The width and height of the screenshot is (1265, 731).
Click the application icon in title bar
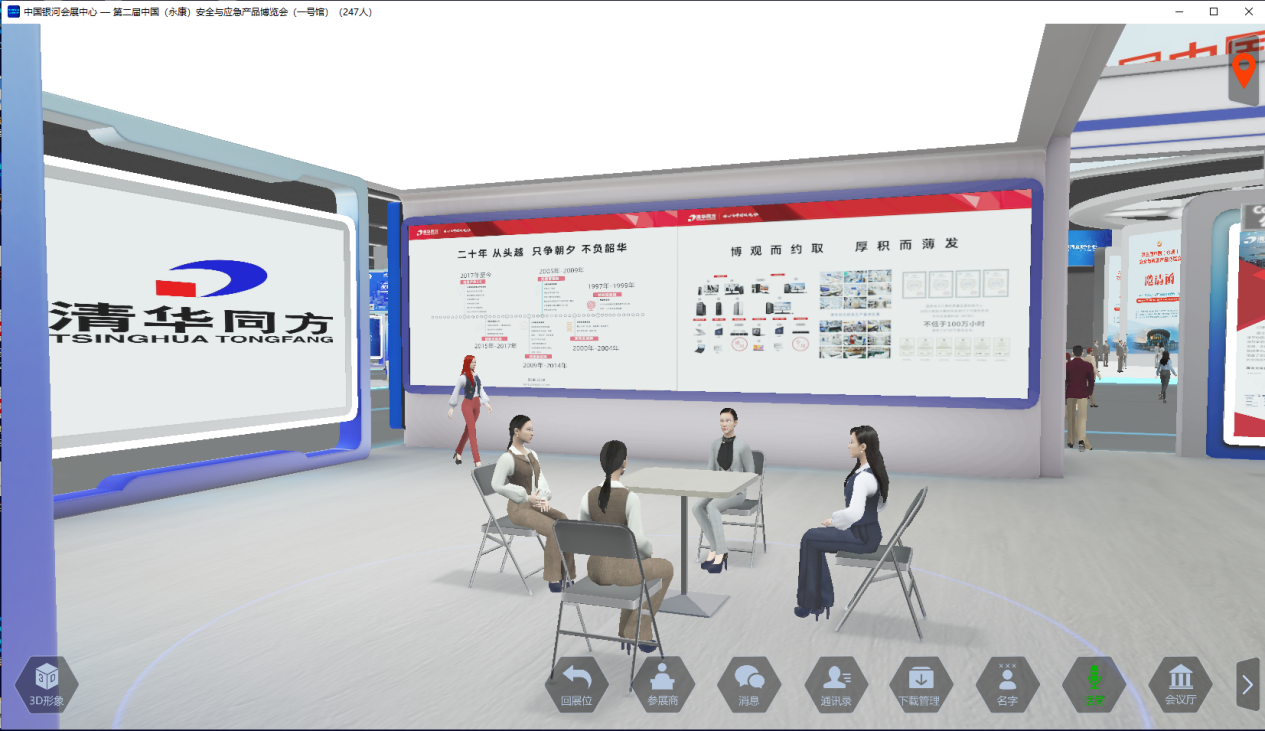13,11
